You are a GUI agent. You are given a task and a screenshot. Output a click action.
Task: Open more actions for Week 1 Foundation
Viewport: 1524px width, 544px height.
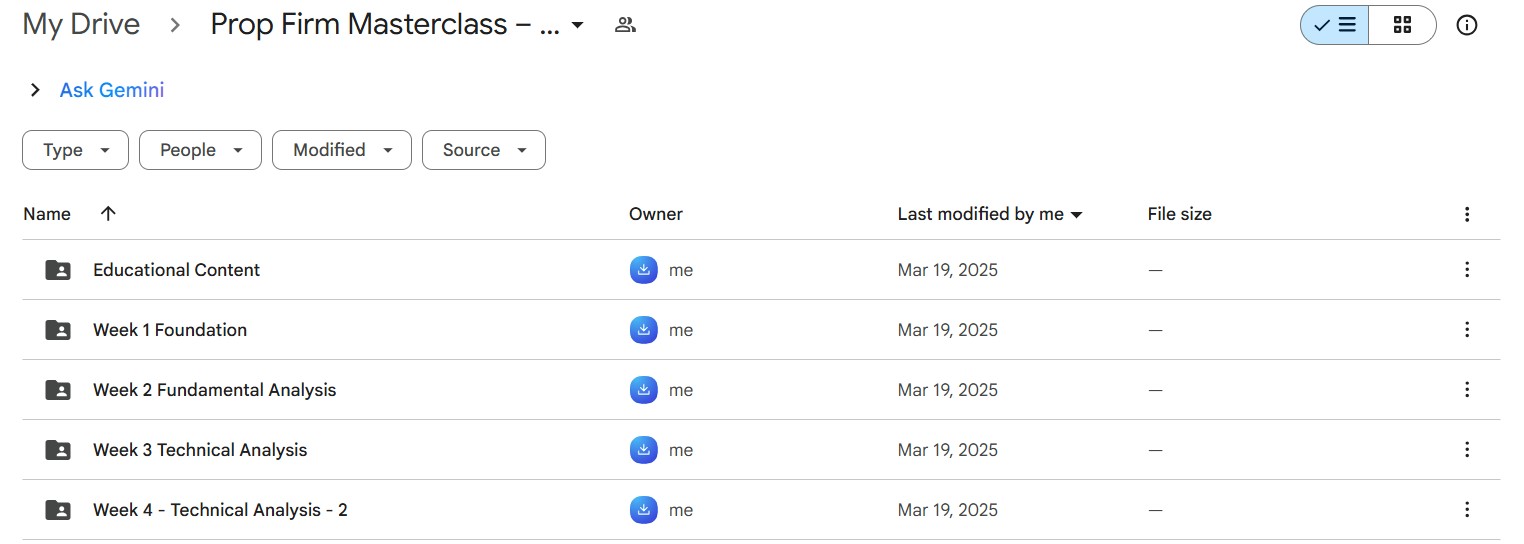coord(1466,330)
